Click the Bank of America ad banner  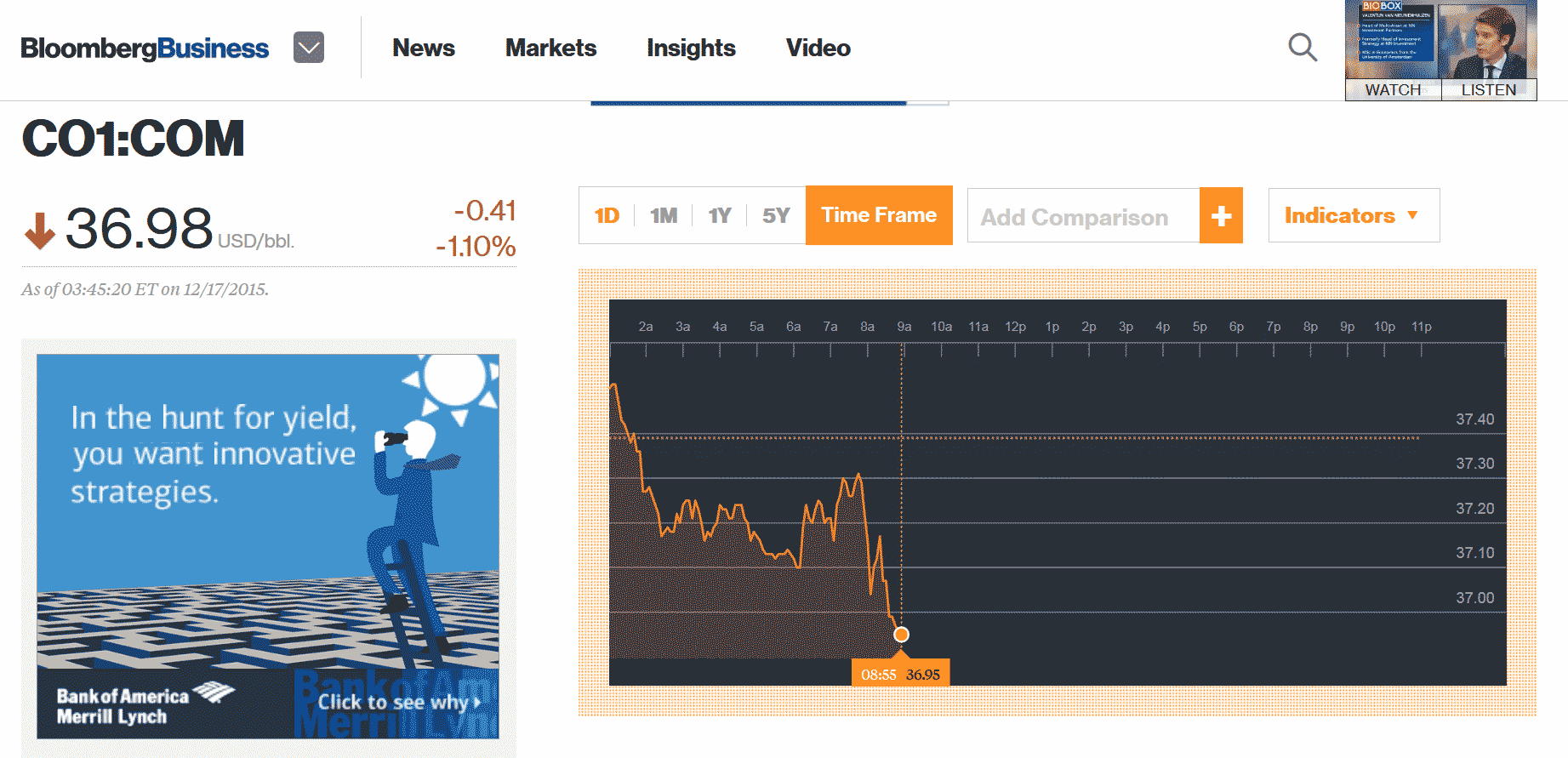[x=268, y=546]
